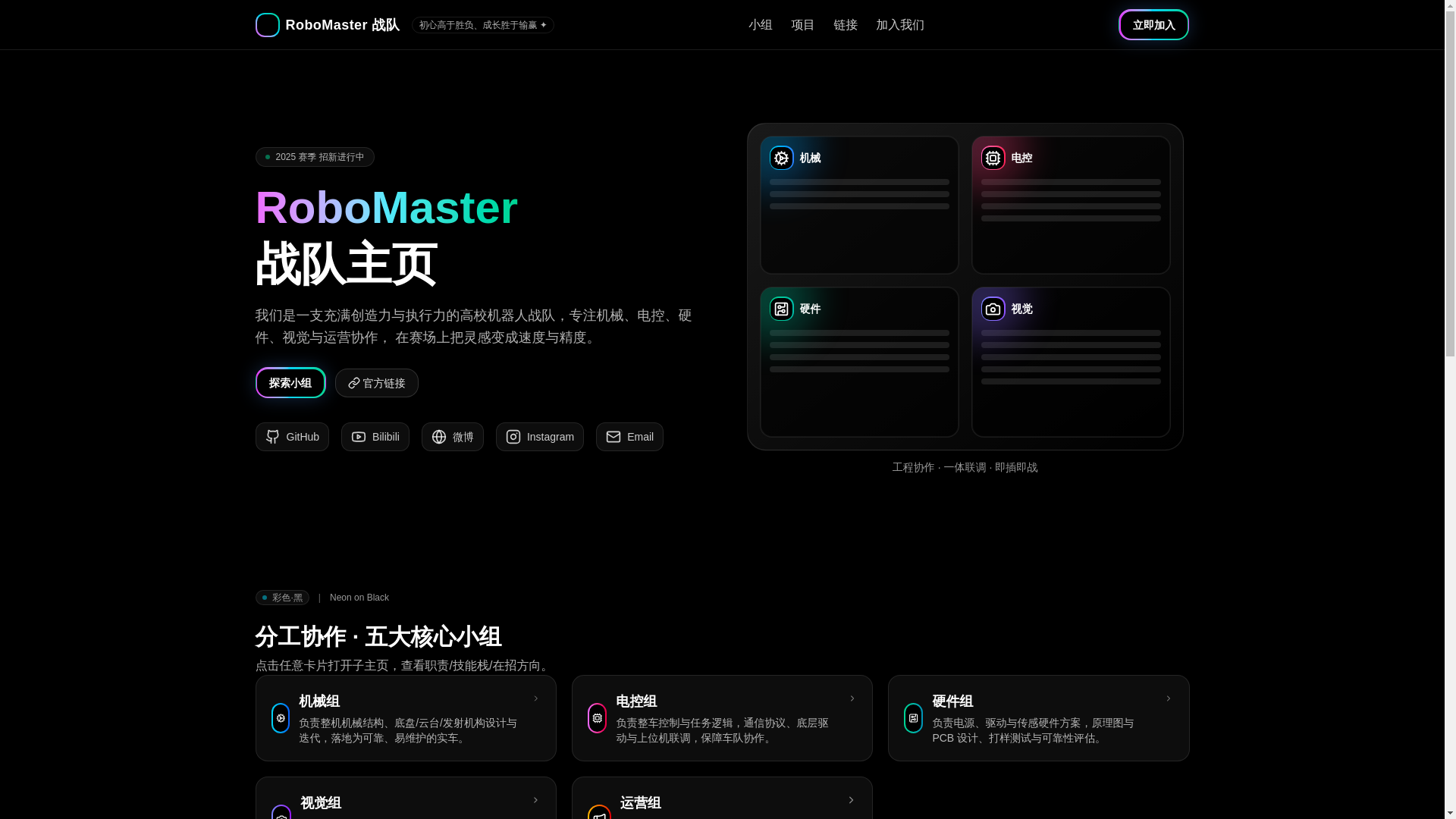Open the 小组 nav item

pyautogui.click(x=761, y=25)
